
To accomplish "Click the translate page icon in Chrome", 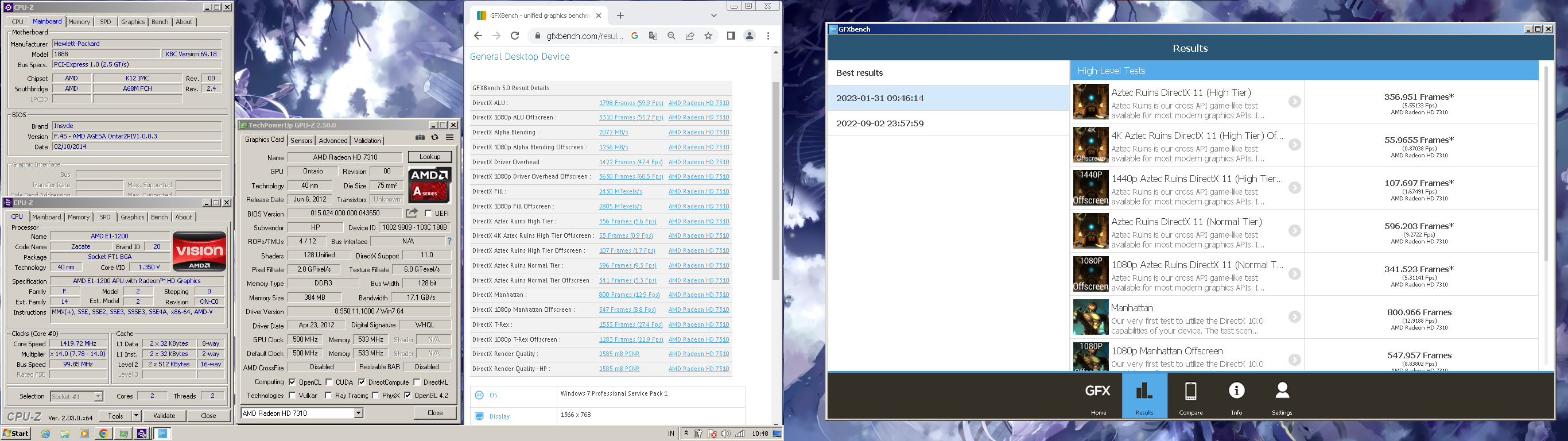I will [653, 36].
